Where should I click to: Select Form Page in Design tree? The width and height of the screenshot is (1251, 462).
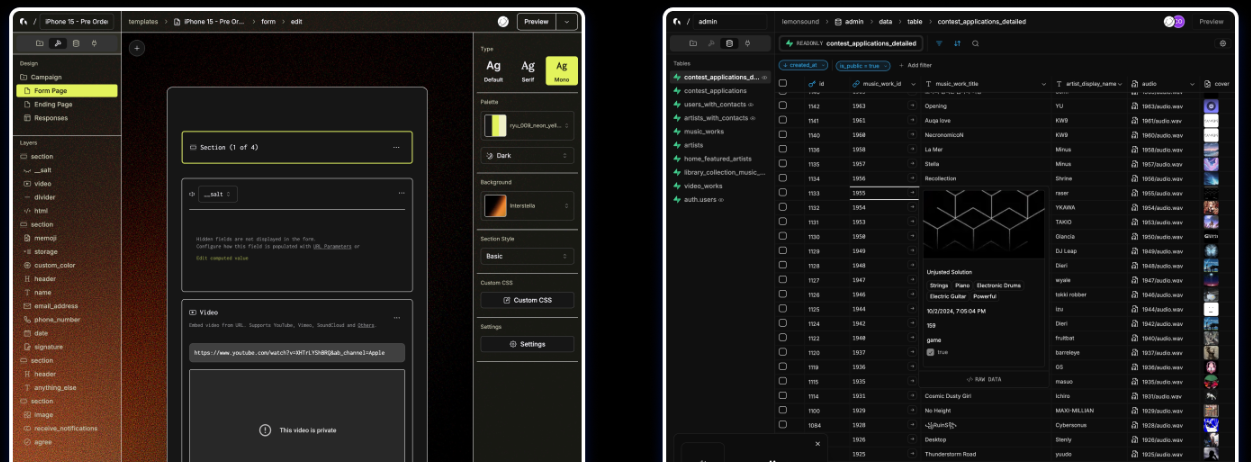pyautogui.click(x=67, y=91)
